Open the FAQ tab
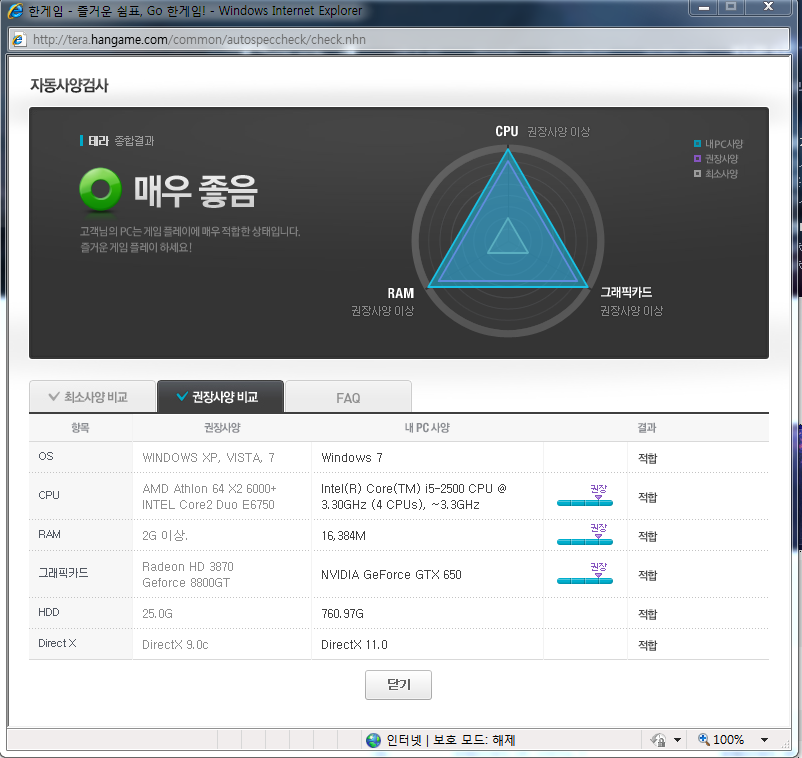This screenshot has width=802, height=758. (x=348, y=397)
